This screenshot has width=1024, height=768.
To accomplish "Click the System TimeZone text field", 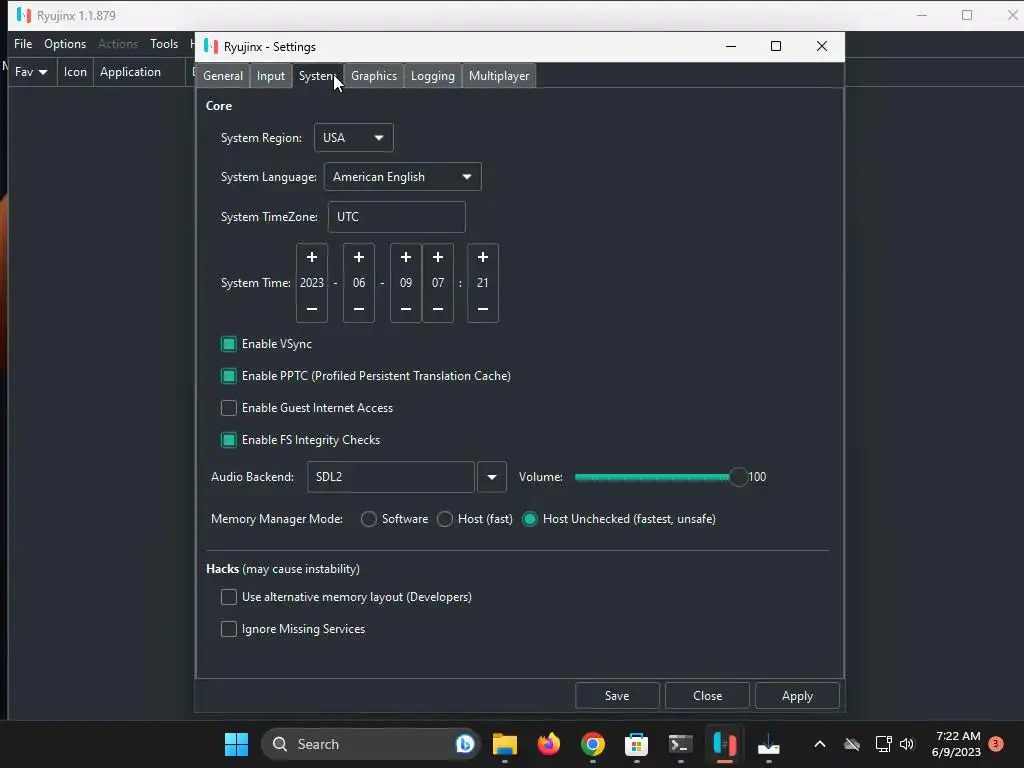I will 396,217.
